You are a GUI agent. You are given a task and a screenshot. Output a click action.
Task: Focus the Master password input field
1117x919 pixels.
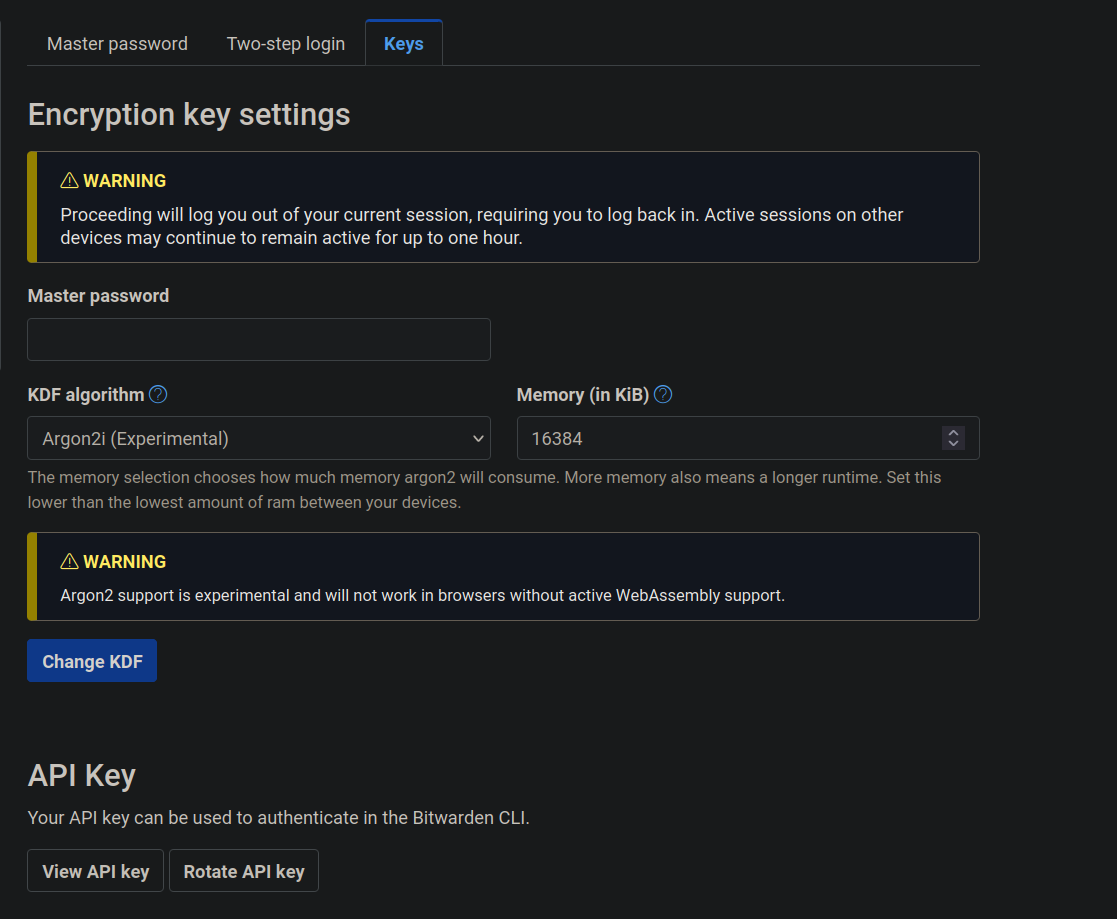coord(259,340)
